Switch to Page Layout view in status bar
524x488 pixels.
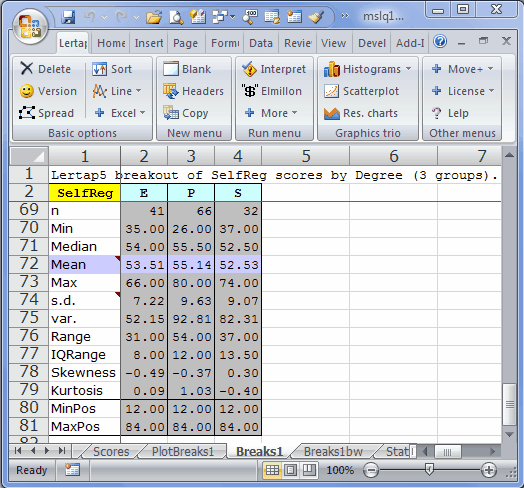click(x=290, y=470)
